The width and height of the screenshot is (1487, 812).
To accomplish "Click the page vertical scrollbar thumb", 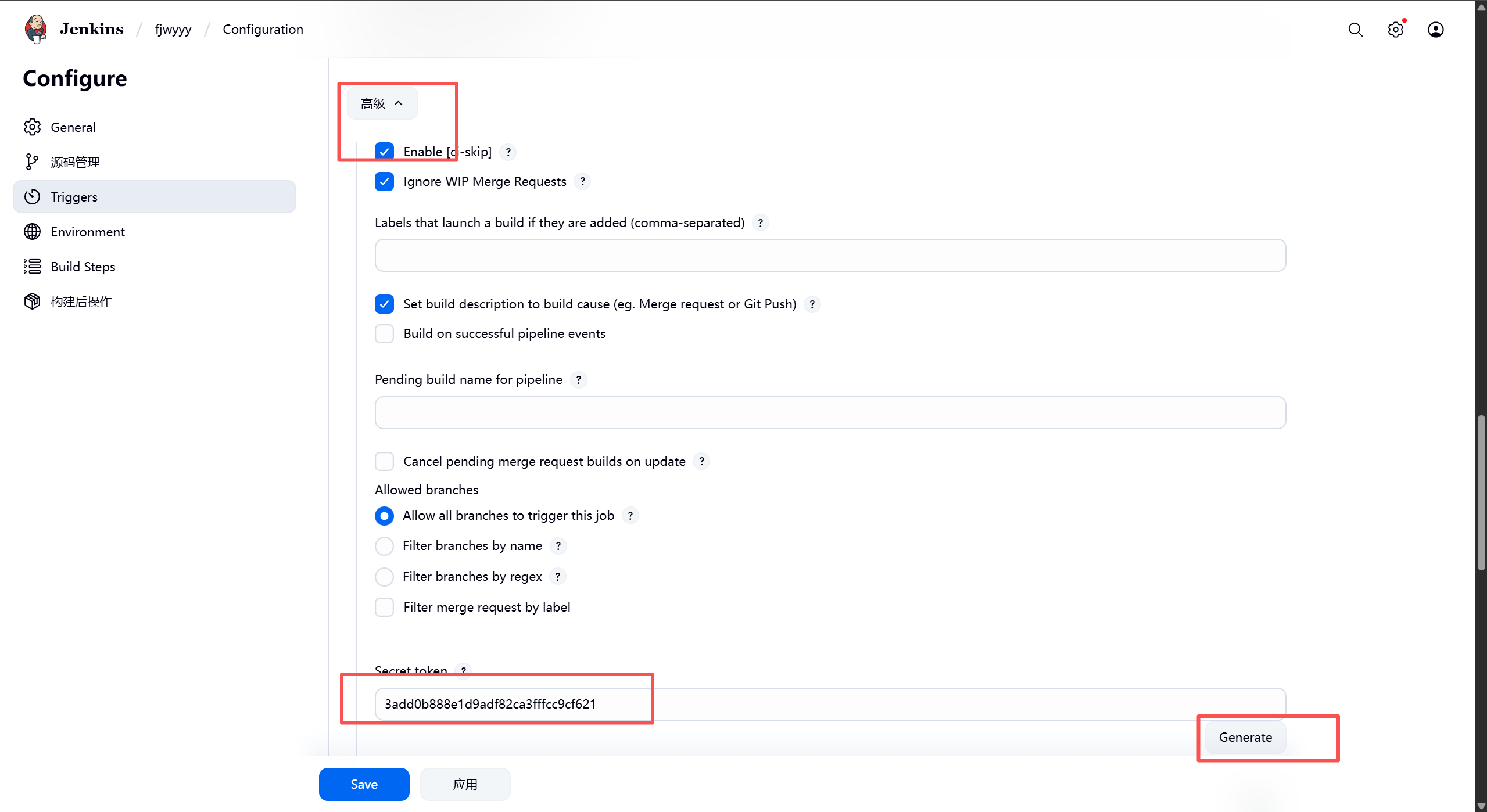I will tap(1481, 494).
